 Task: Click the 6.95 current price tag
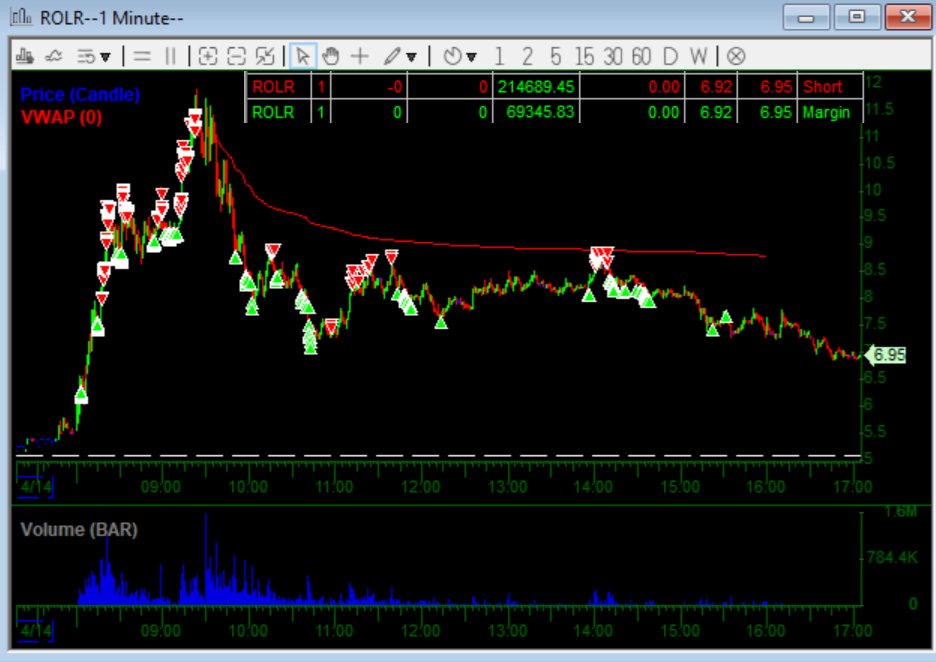(x=886, y=355)
